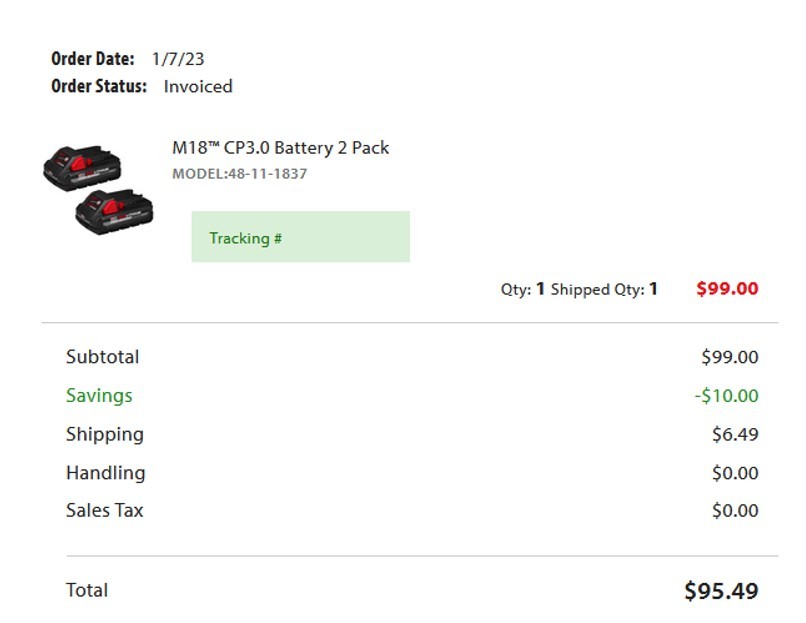
Task: Click the green Savings label
Action: [x=99, y=396]
